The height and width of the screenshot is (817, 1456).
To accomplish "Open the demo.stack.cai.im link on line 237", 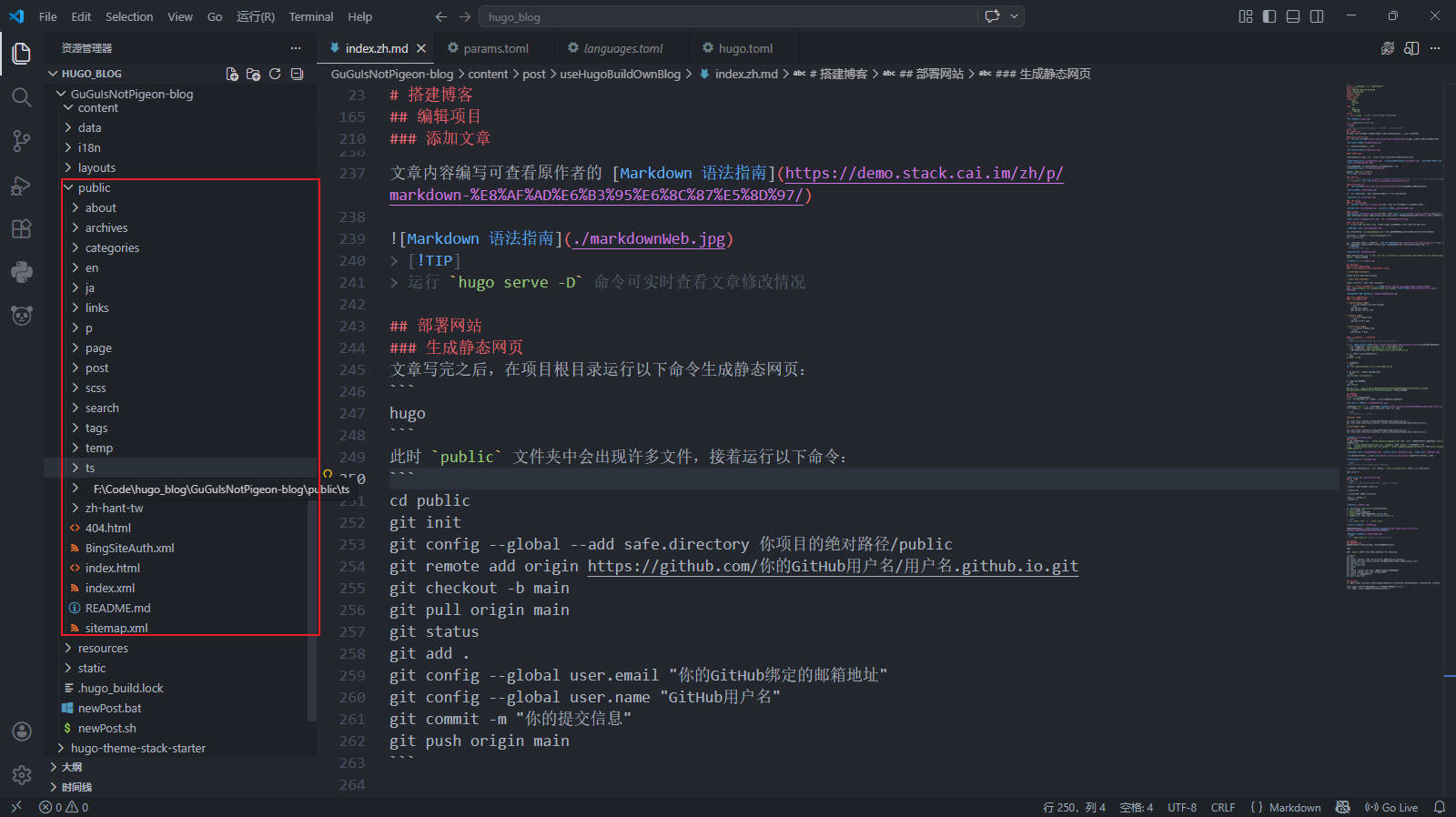I will 924,173.
